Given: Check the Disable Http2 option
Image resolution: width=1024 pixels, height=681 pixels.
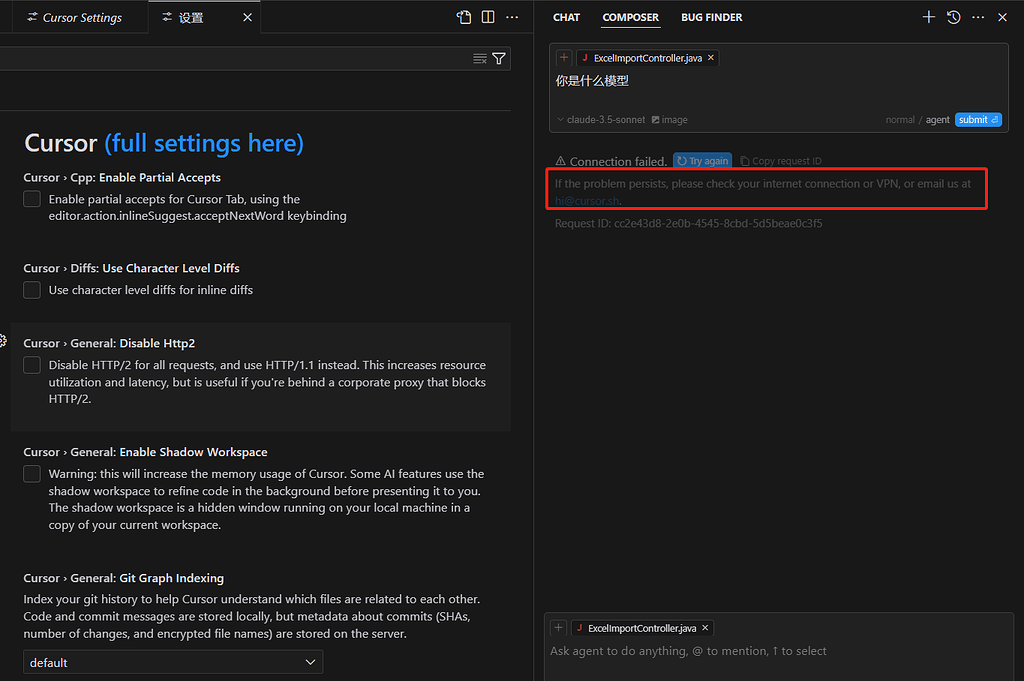Looking at the screenshot, I should click(x=32, y=365).
